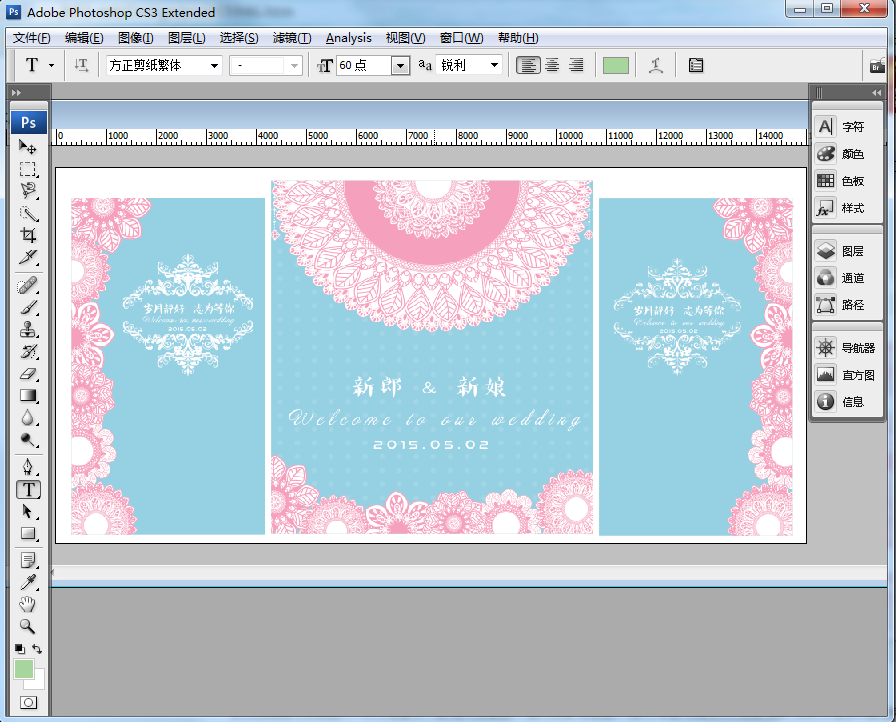Open the 通道 panel
Image resolution: width=896 pixels, height=722 pixels.
pos(847,278)
